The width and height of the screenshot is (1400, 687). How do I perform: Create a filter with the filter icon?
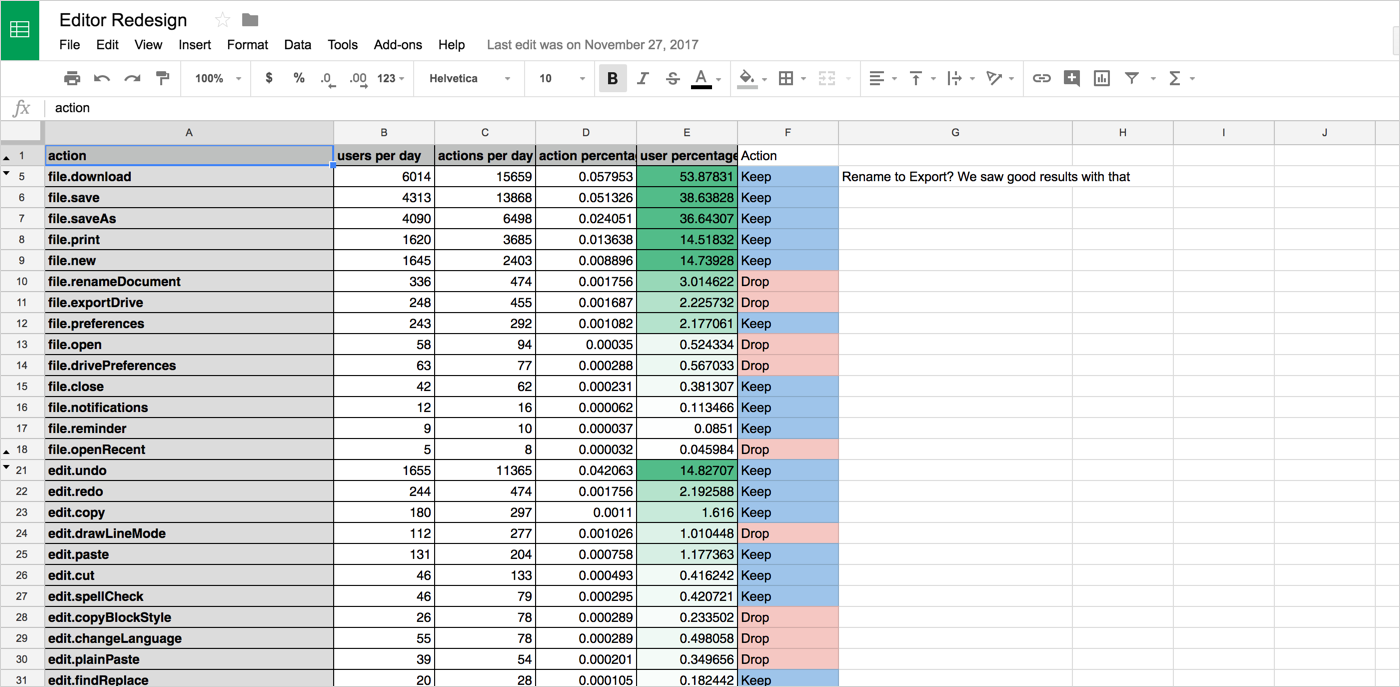point(1131,78)
